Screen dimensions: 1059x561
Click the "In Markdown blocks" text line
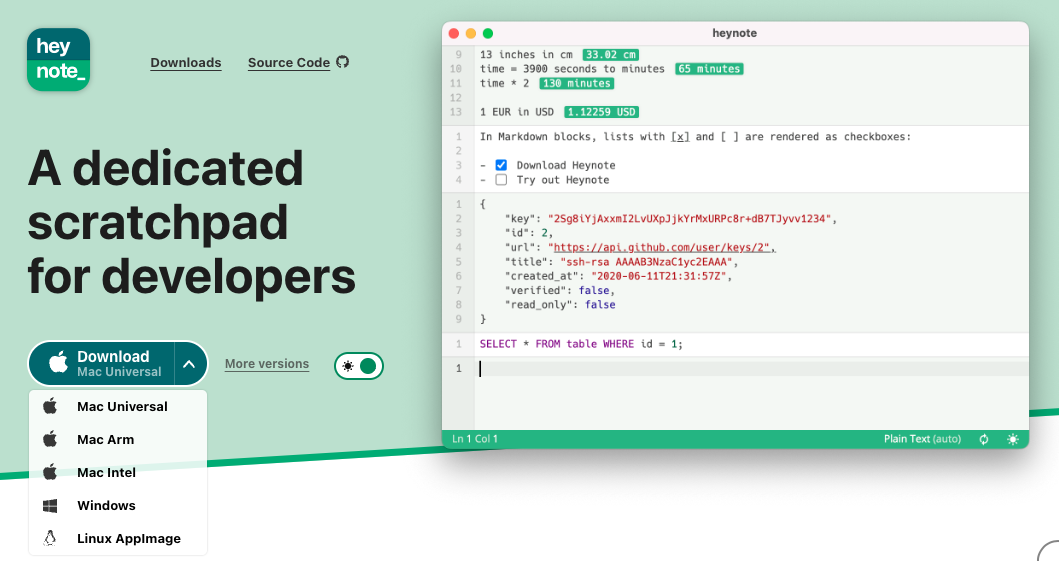pos(695,136)
